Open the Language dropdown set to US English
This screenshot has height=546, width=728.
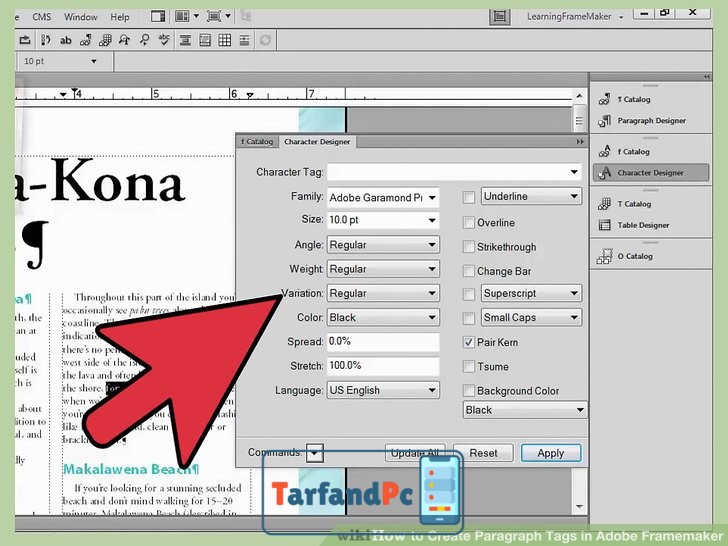point(383,390)
